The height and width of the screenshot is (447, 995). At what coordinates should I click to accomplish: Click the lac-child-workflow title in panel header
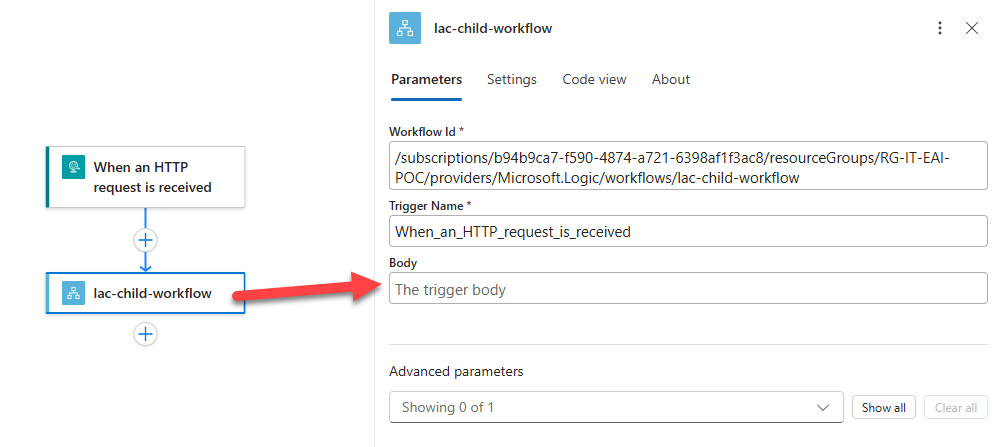(493, 28)
